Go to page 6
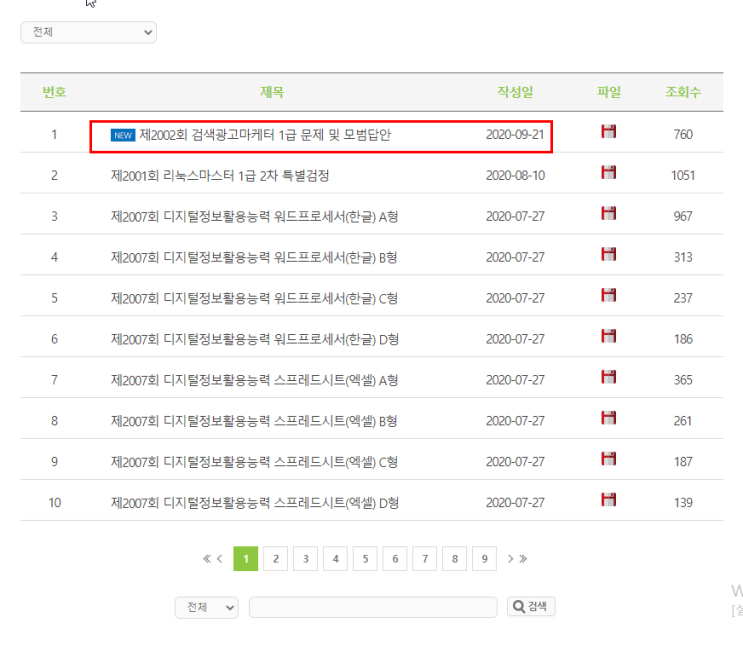743x658 pixels. tap(395, 559)
